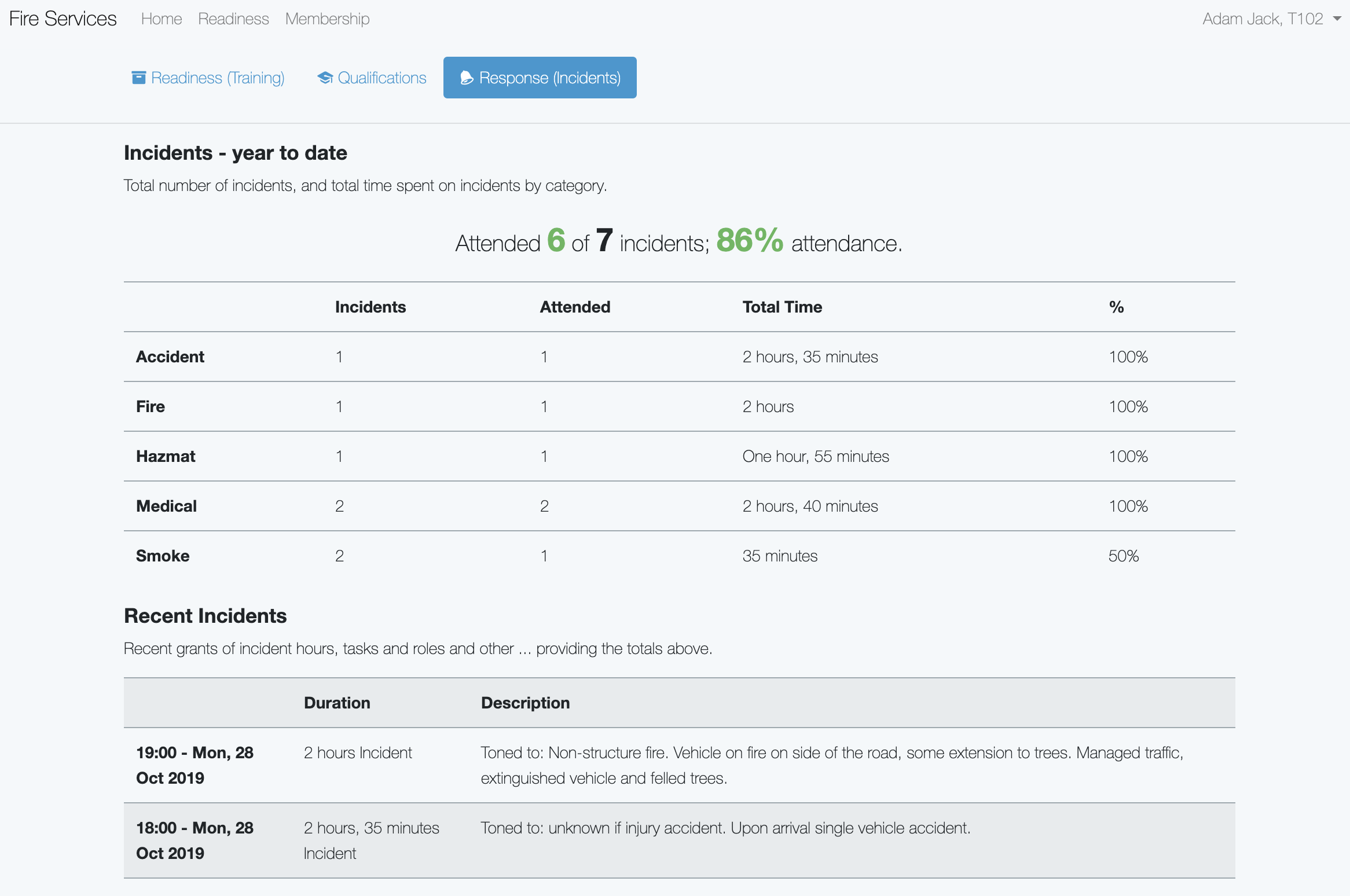Viewport: 1350px width, 896px height.
Task: Select the Medical incidents row
Action: coord(166,505)
